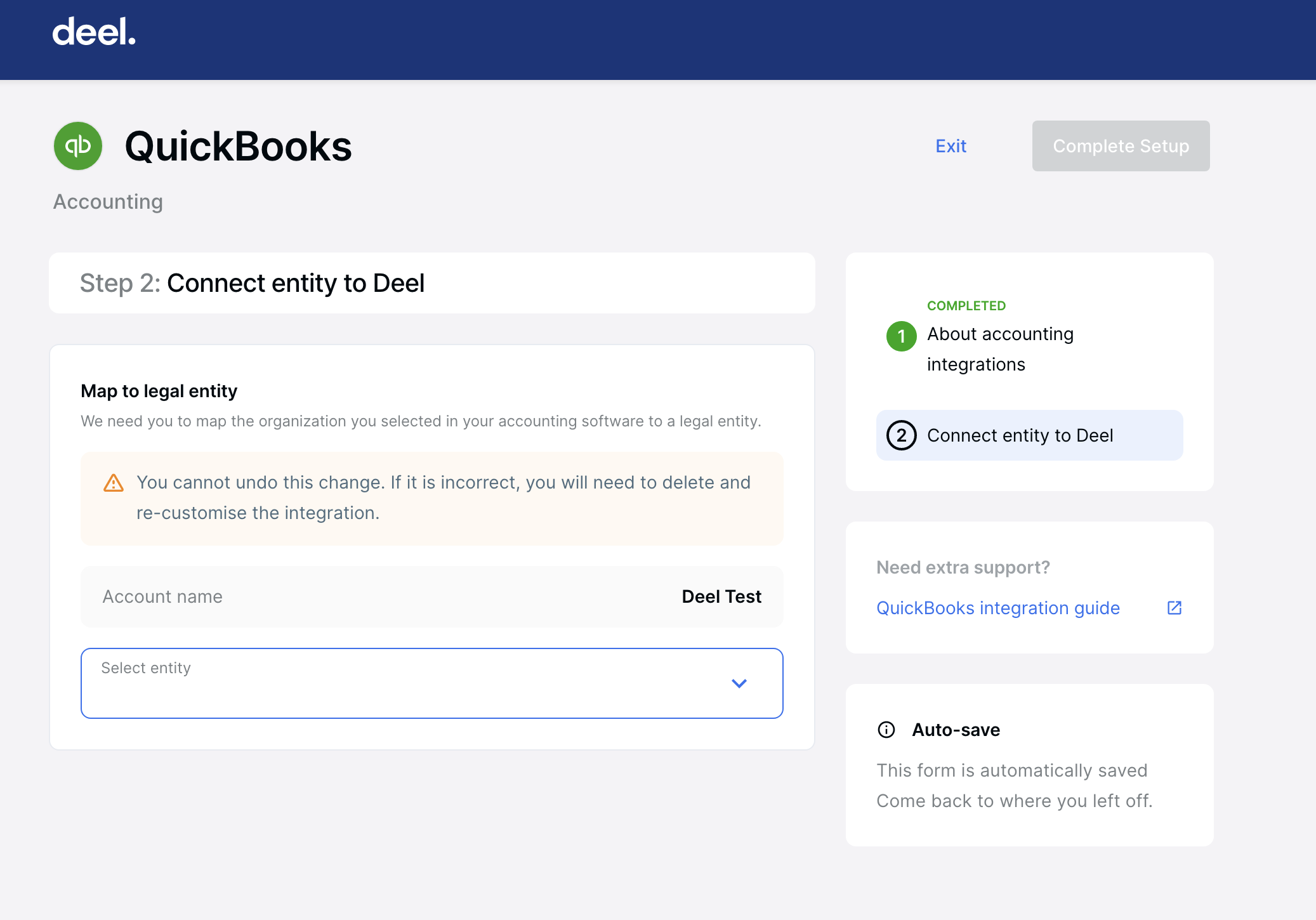Click the mapping description sentence
This screenshot has width=1316, height=920.
click(x=421, y=421)
